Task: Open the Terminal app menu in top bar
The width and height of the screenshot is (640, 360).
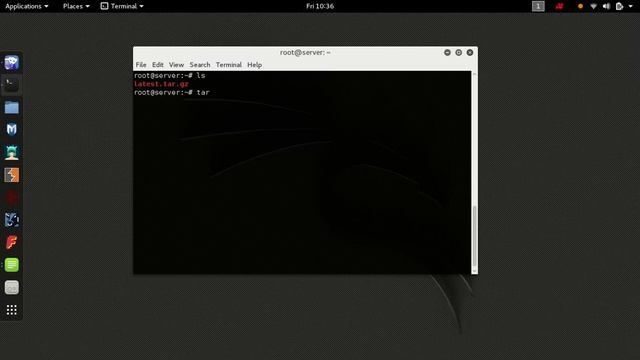Action: pyautogui.click(x=122, y=6)
